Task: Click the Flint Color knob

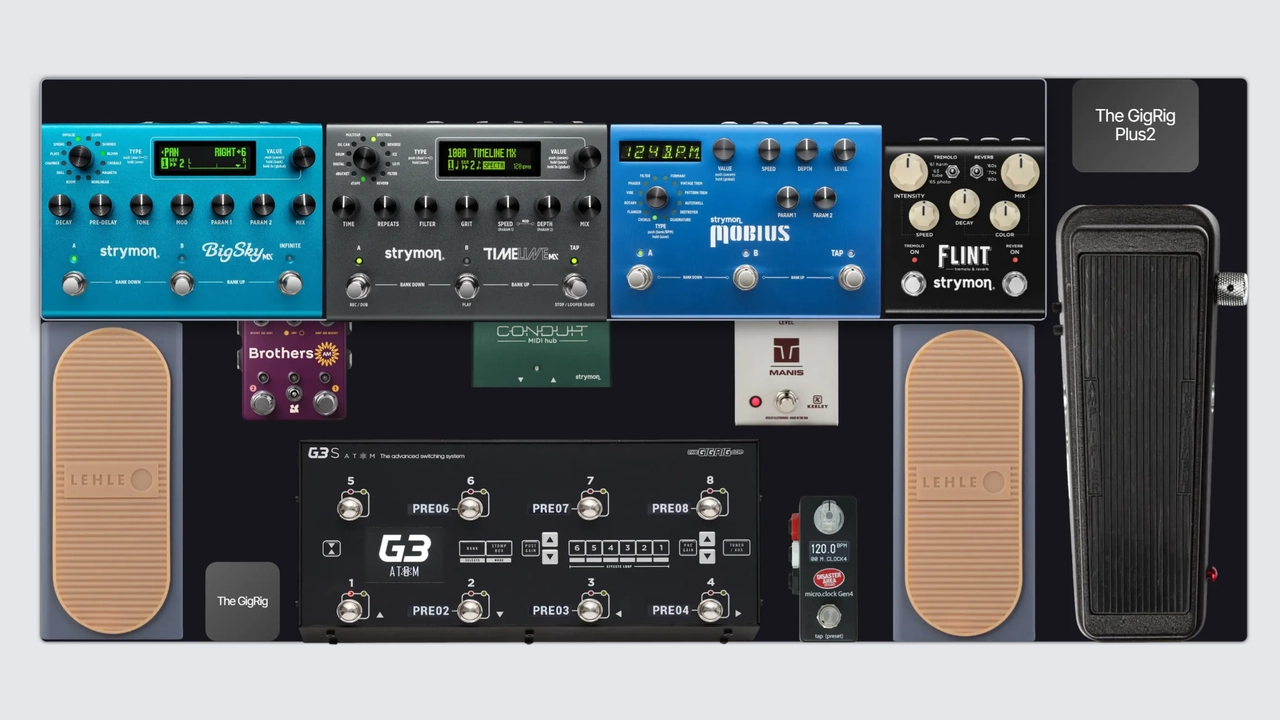Action: click(1004, 215)
